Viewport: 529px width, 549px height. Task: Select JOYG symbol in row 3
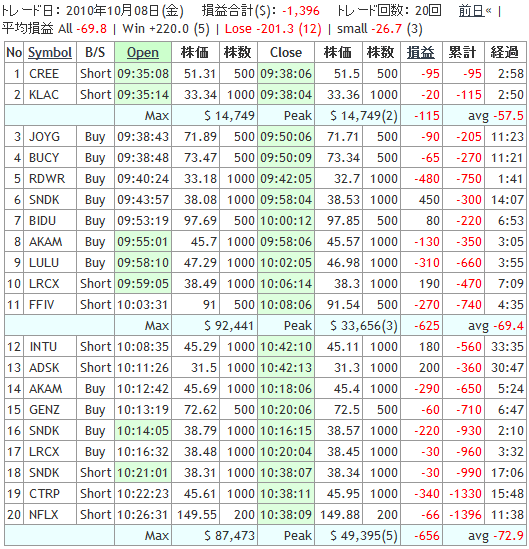[x=44, y=137]
